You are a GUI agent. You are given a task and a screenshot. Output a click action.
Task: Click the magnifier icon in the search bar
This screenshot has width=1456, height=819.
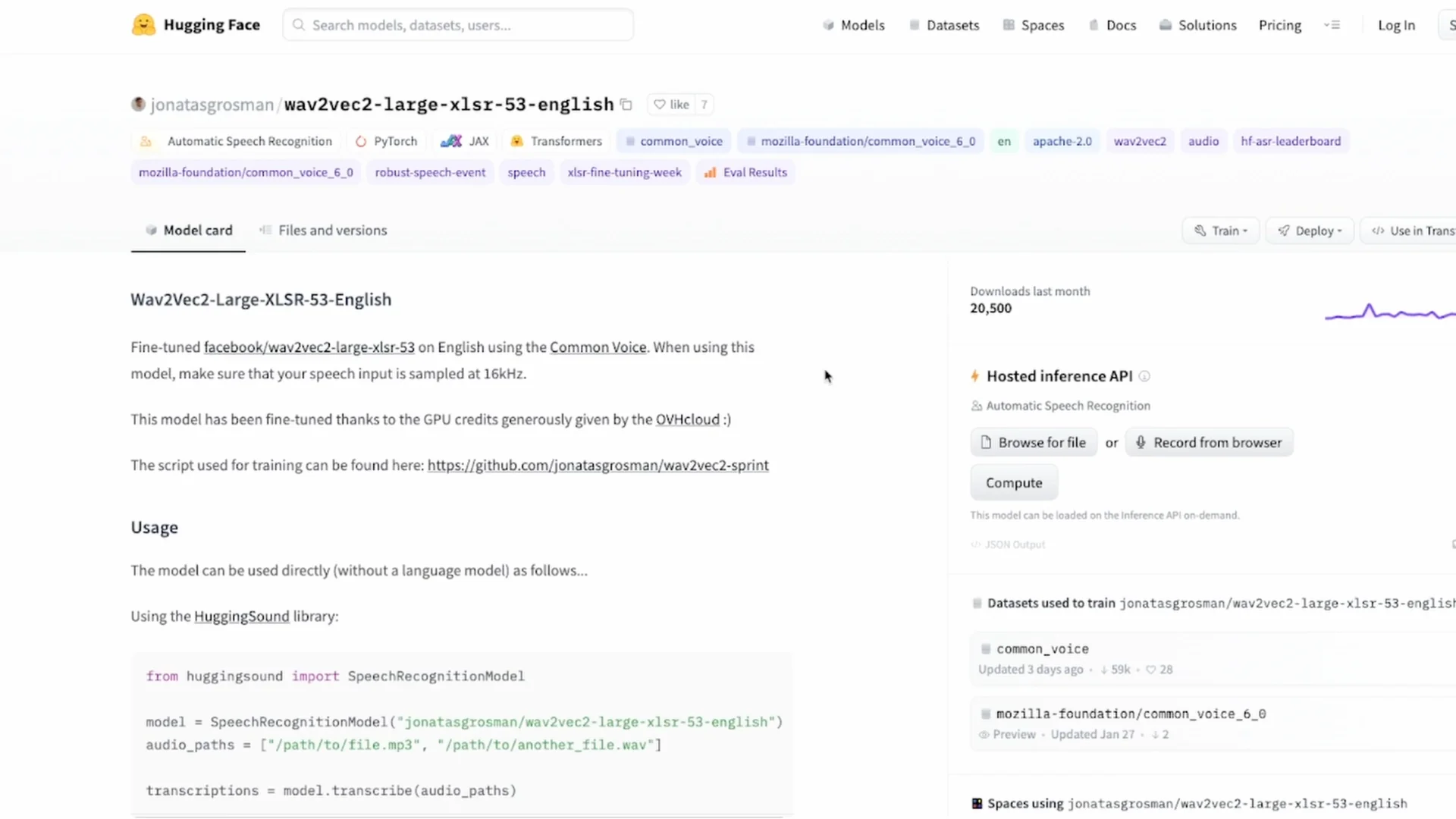click(299, 25)
